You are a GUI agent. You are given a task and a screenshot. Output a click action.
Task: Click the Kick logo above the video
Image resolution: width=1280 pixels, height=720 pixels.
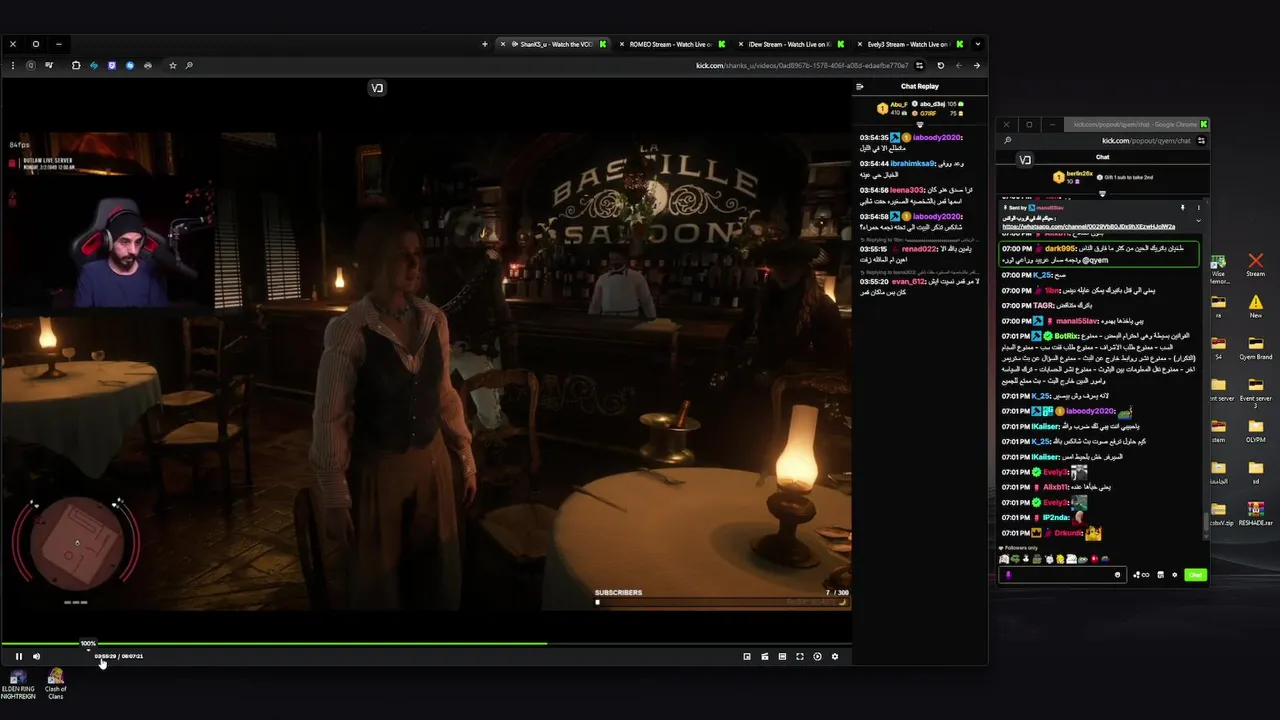pyautogui.click(x=377, y=88)
